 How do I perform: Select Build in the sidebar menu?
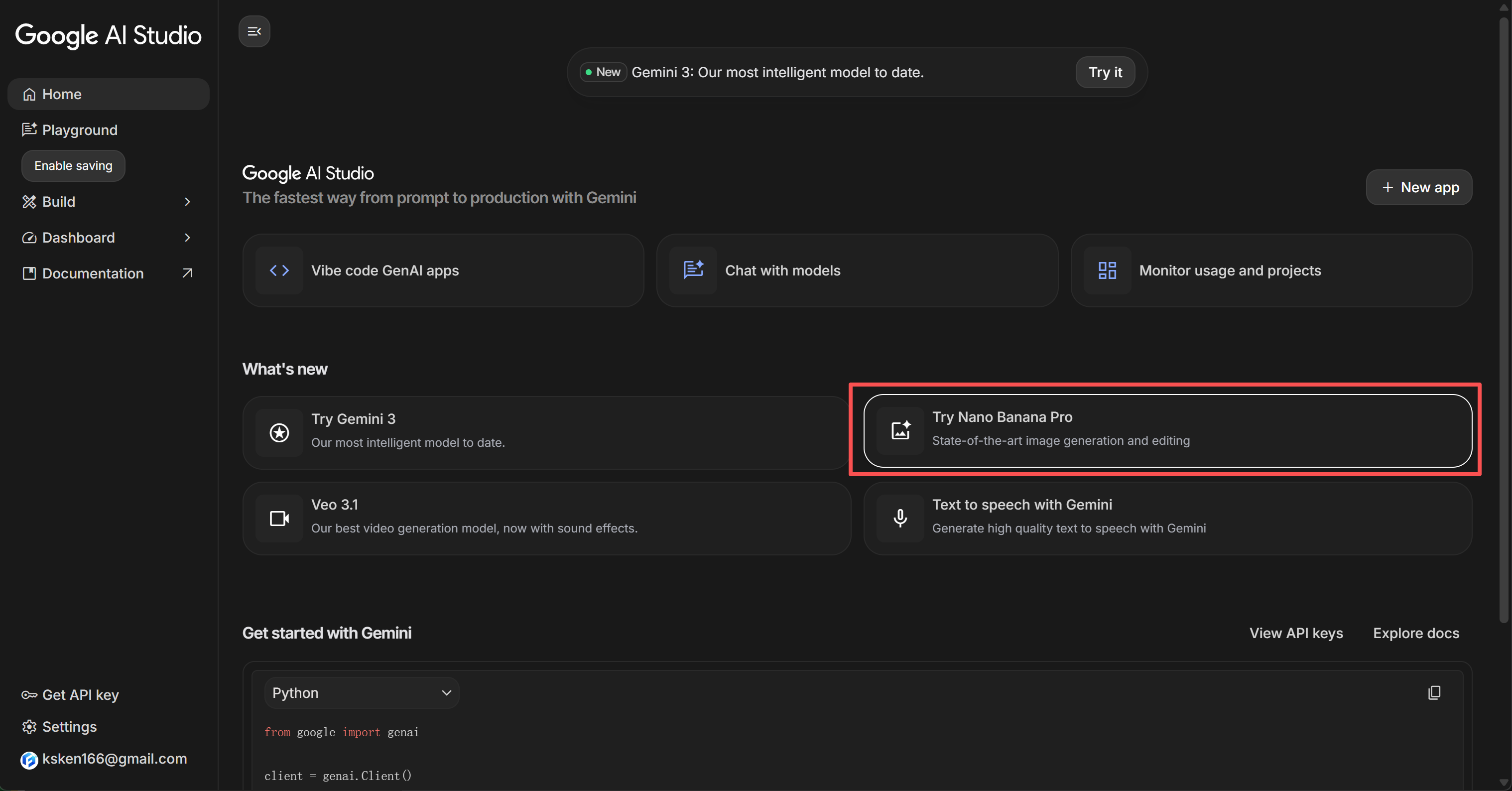click(109, 202)
